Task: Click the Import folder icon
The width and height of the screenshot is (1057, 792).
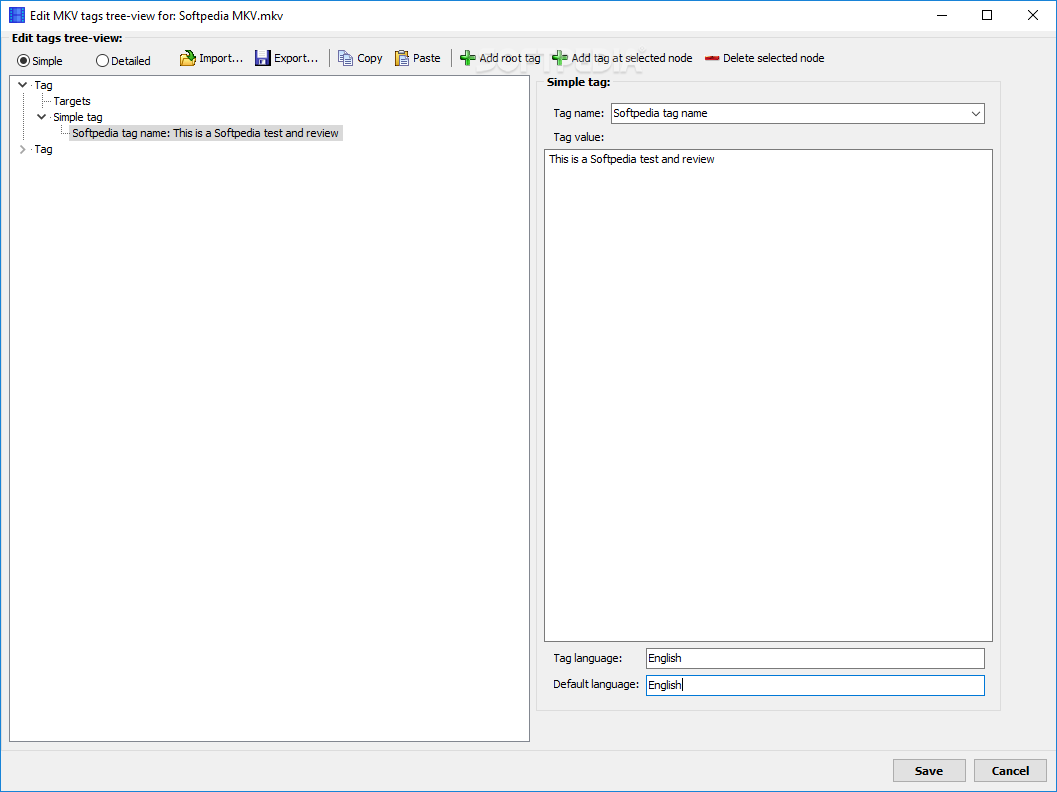Action: point(187,58)
